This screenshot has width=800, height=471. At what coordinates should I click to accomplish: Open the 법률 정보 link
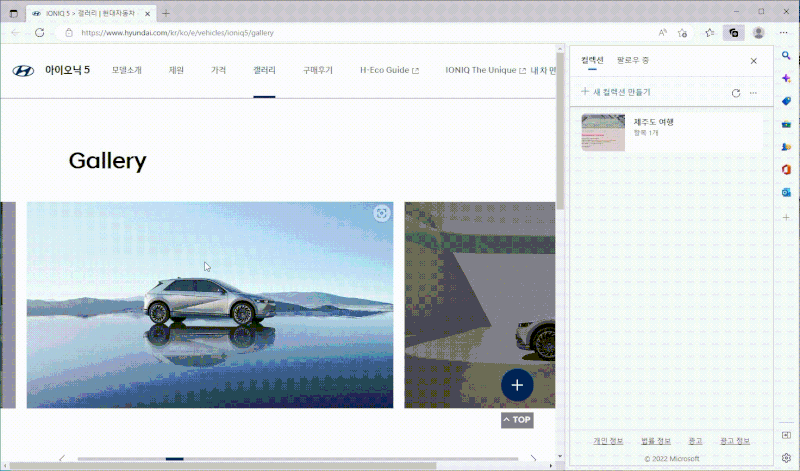pyautogui.click(x=656, y=441)
